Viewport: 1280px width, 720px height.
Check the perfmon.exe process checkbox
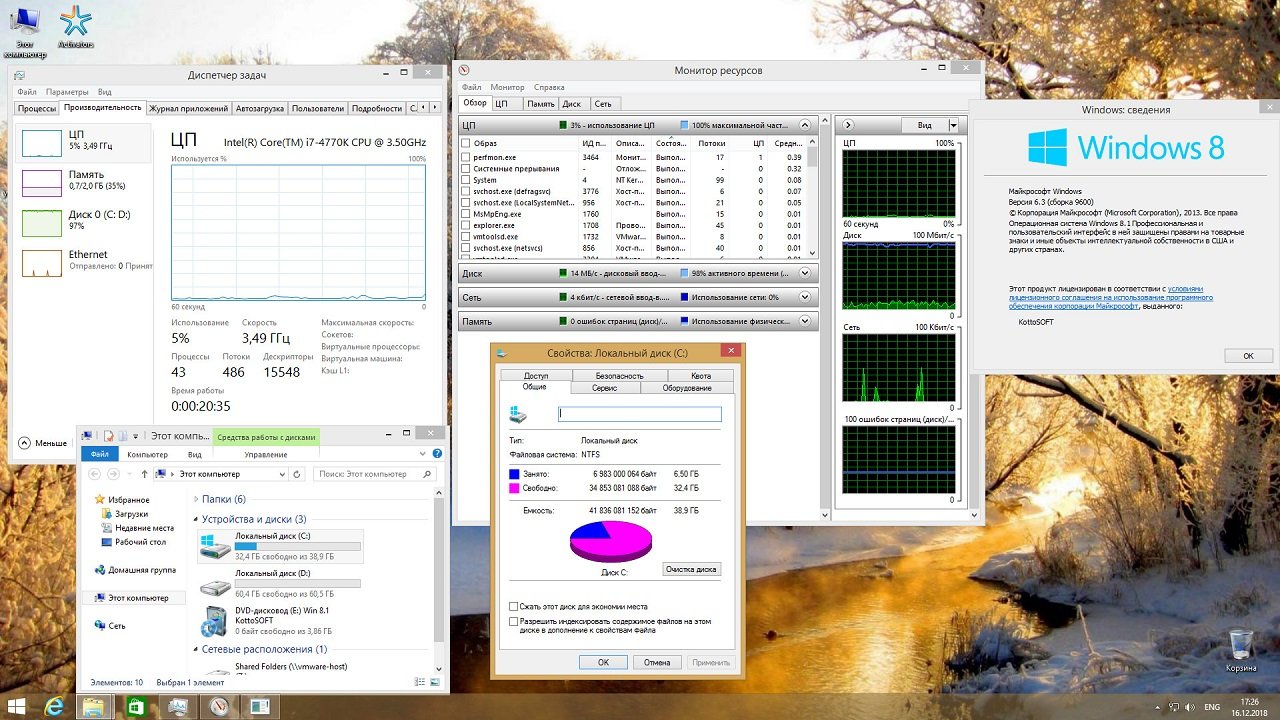[466, 157]
